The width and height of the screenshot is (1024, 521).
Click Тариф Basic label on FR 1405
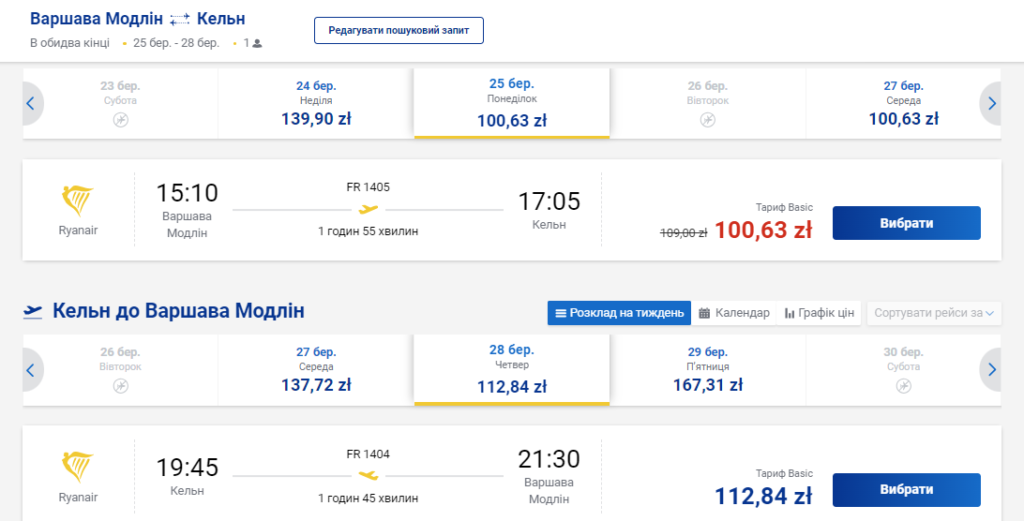pyautogui.click(x=784, y=208)
